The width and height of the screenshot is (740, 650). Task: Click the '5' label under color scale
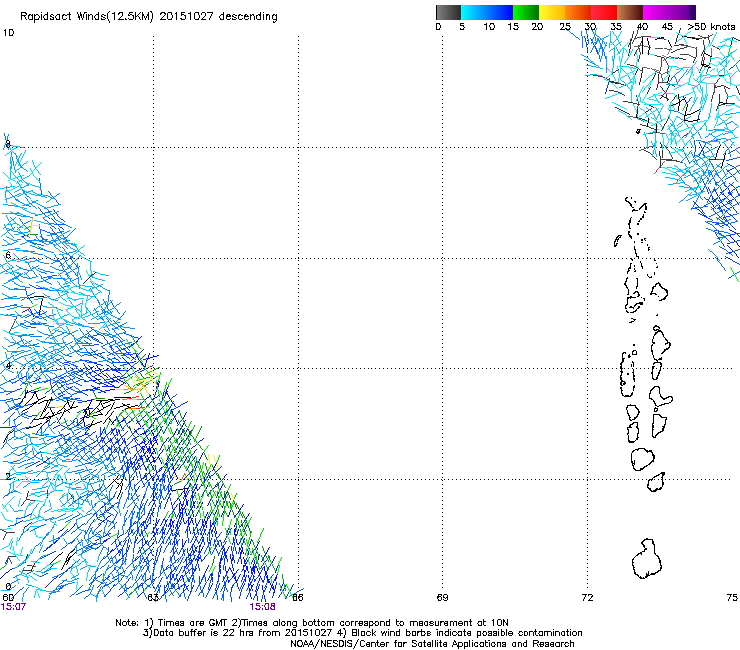click(x=462, y=27)
